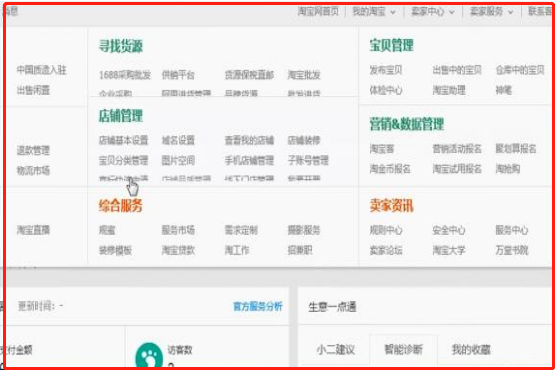Open 规则中心 under 卖家资讯
Viewport: 556px width, 371px height.
[x=386, y=230]
